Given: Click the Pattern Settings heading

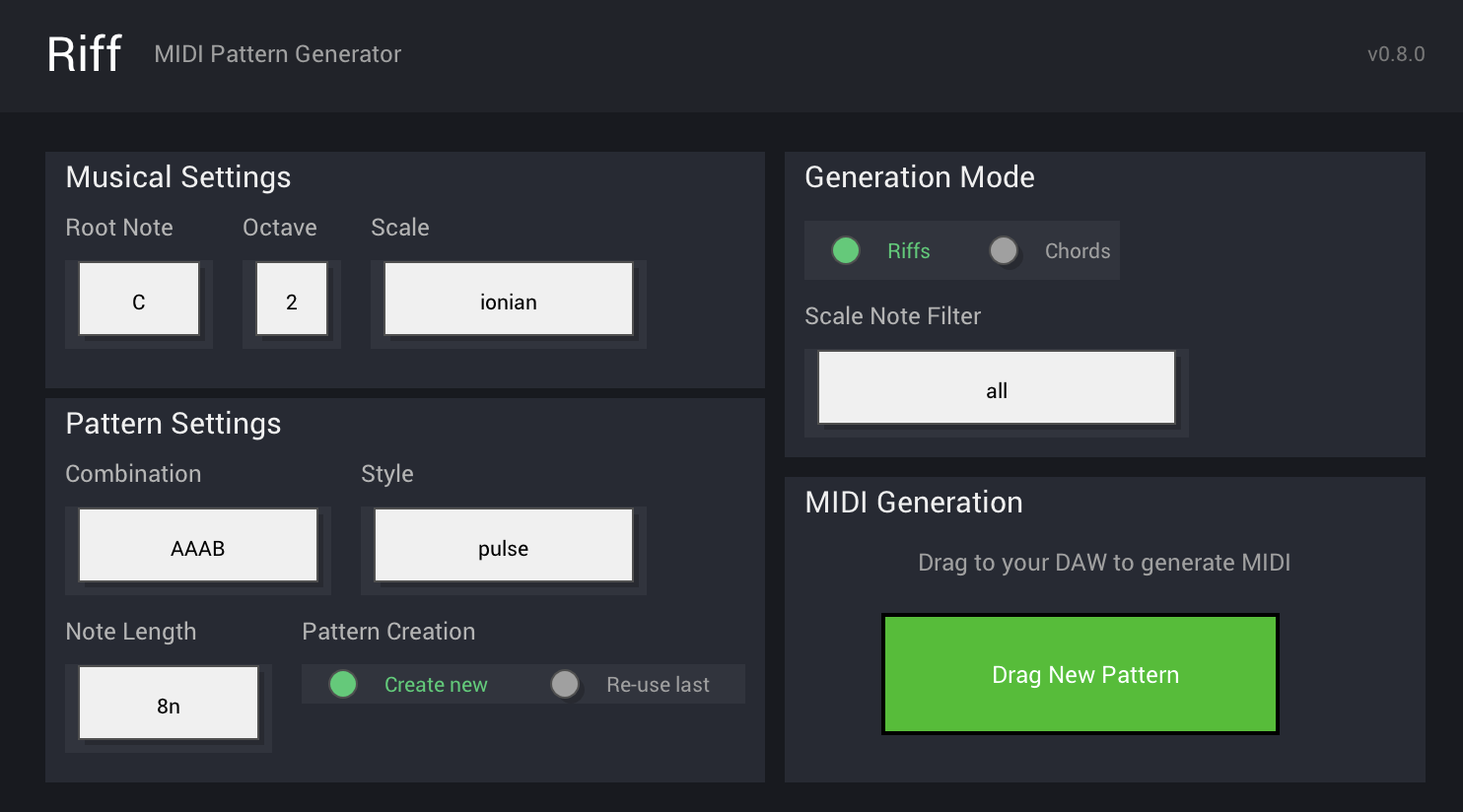Looking at the screenshot, I should point(174,424).
